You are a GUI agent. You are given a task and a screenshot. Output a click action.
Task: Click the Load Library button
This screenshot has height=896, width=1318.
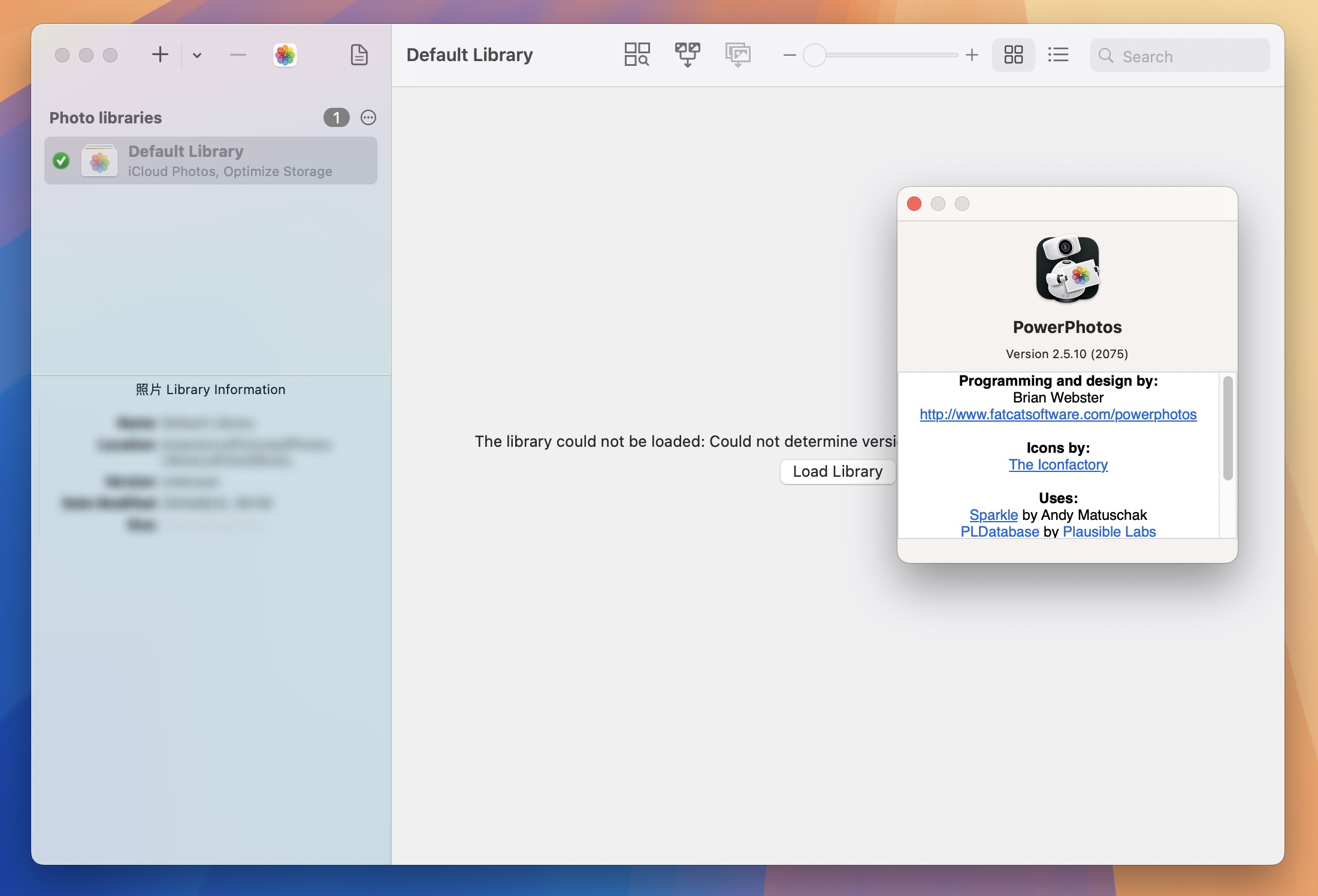coord(838,470)
